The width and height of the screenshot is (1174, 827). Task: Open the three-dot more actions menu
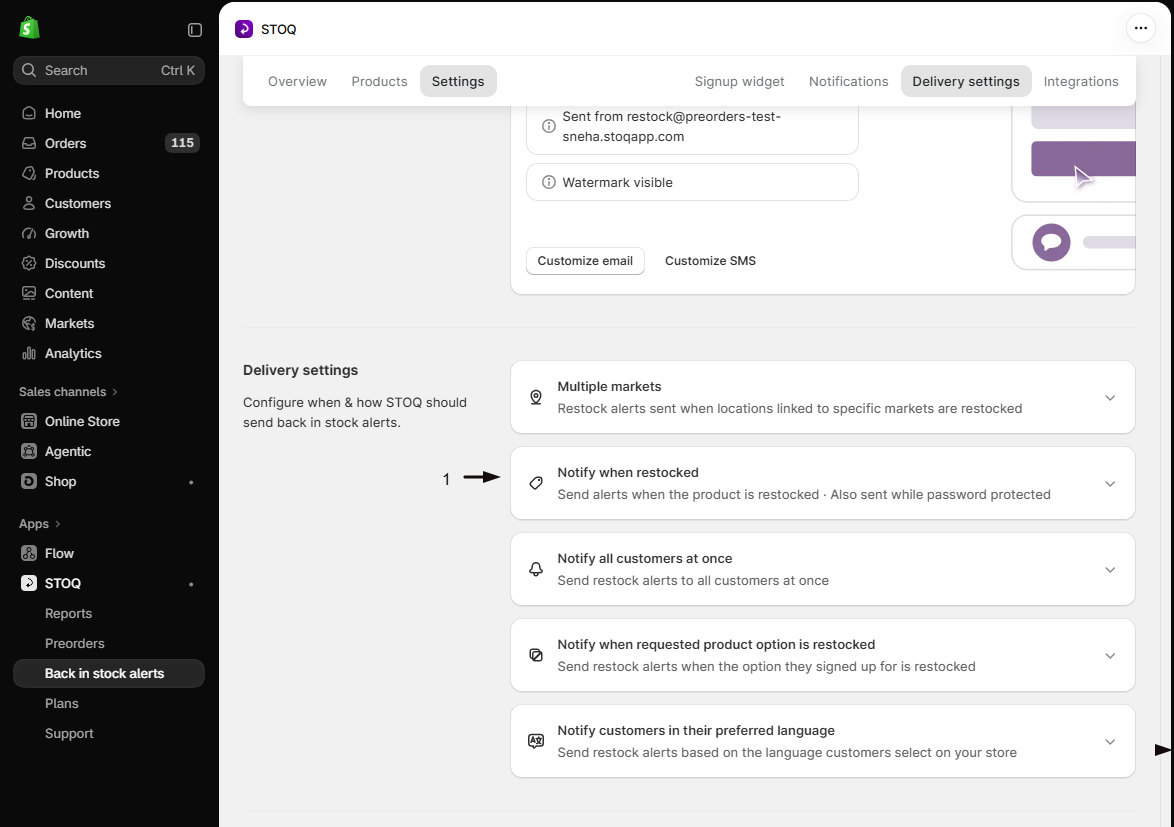pyautogui.click(x=1140, y=28)
